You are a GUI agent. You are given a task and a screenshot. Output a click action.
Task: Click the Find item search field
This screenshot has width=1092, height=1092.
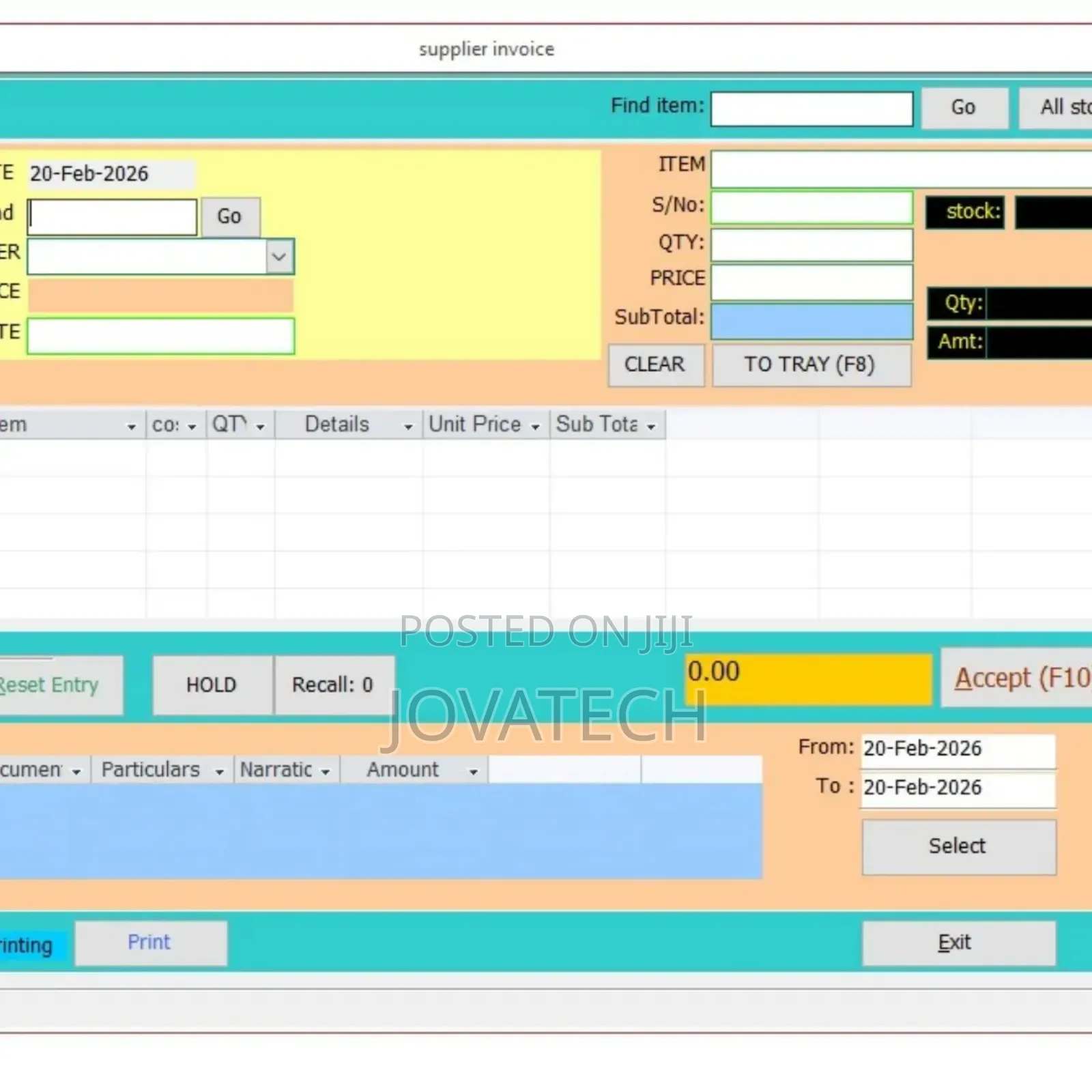point(811,109)
